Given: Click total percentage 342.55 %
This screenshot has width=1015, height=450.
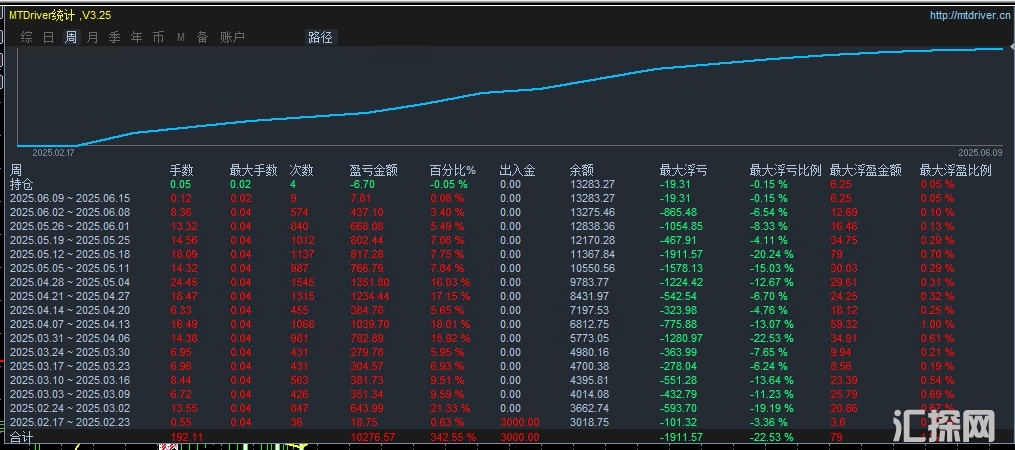Looking at the screenshot, I should click(x=453, y=438).
